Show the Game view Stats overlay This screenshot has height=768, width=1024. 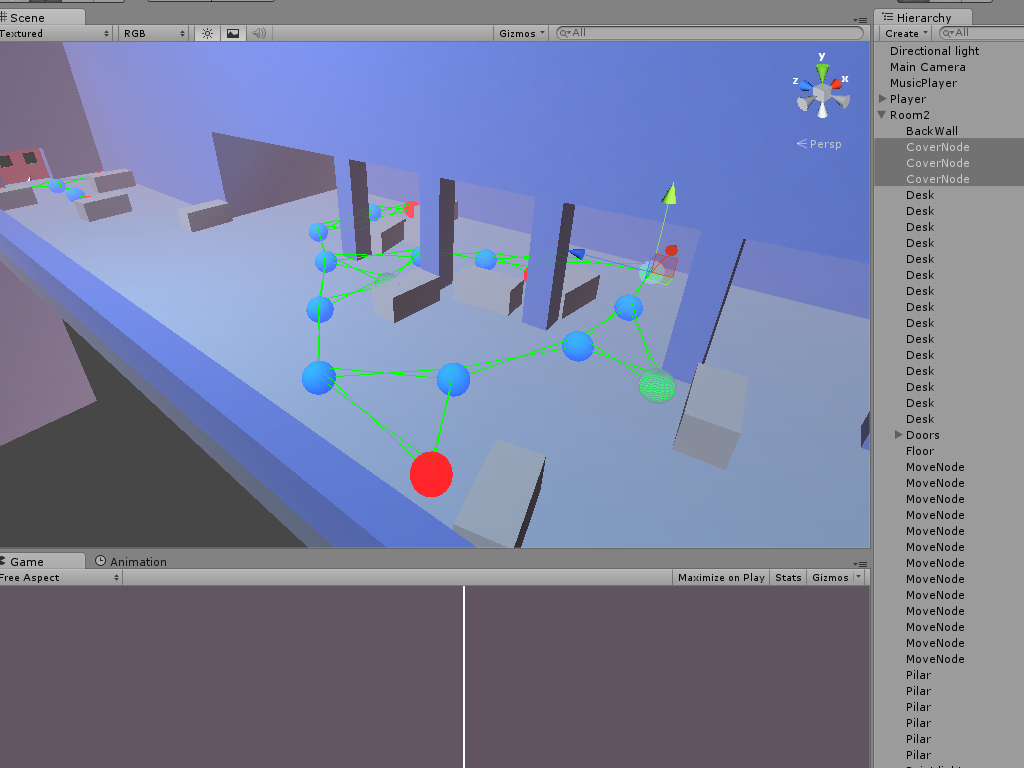point(788,577)
